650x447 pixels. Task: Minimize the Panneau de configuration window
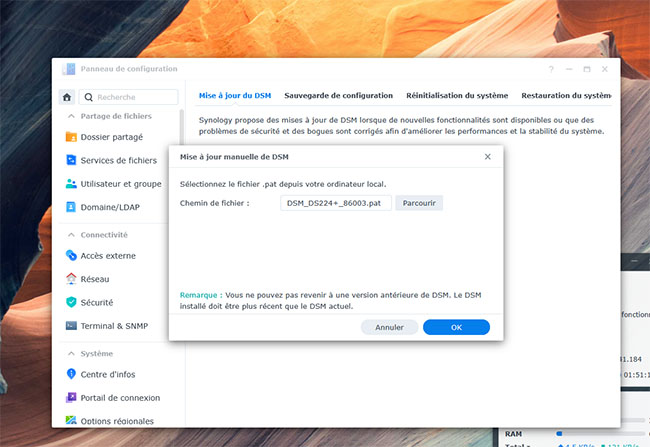[x=569, y=69]
